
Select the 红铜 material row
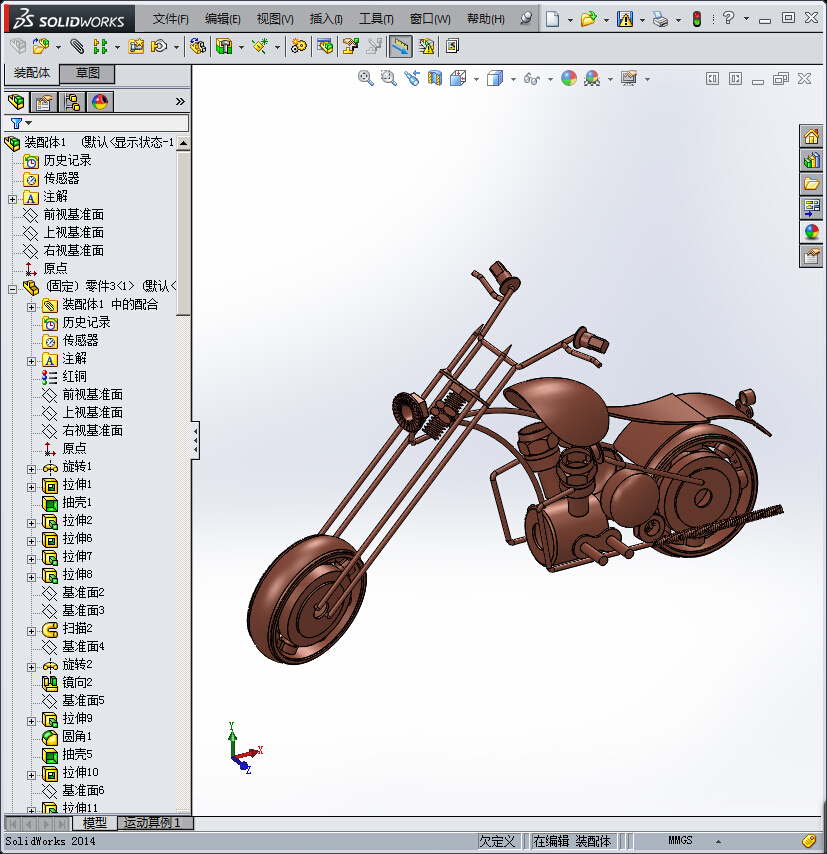pyautogui.click(x=64, y=376)
